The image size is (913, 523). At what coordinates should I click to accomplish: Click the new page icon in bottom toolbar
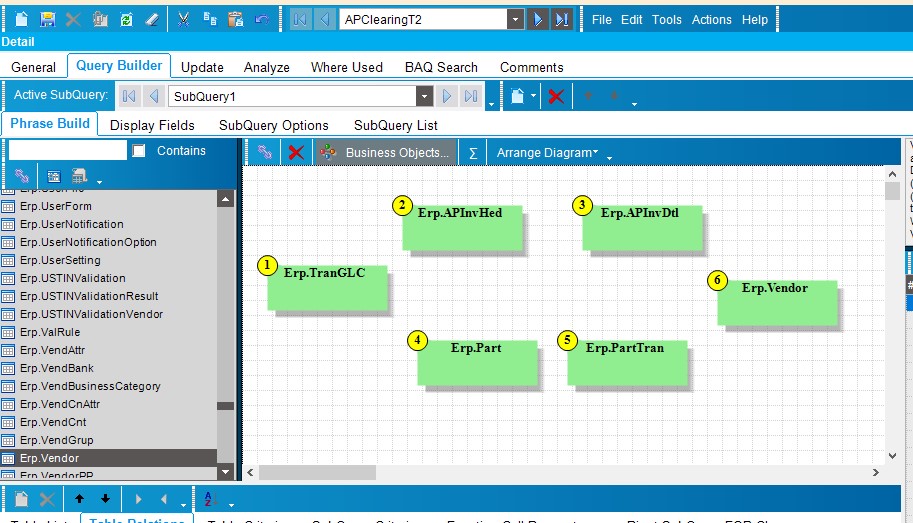(x=21, y=499)
